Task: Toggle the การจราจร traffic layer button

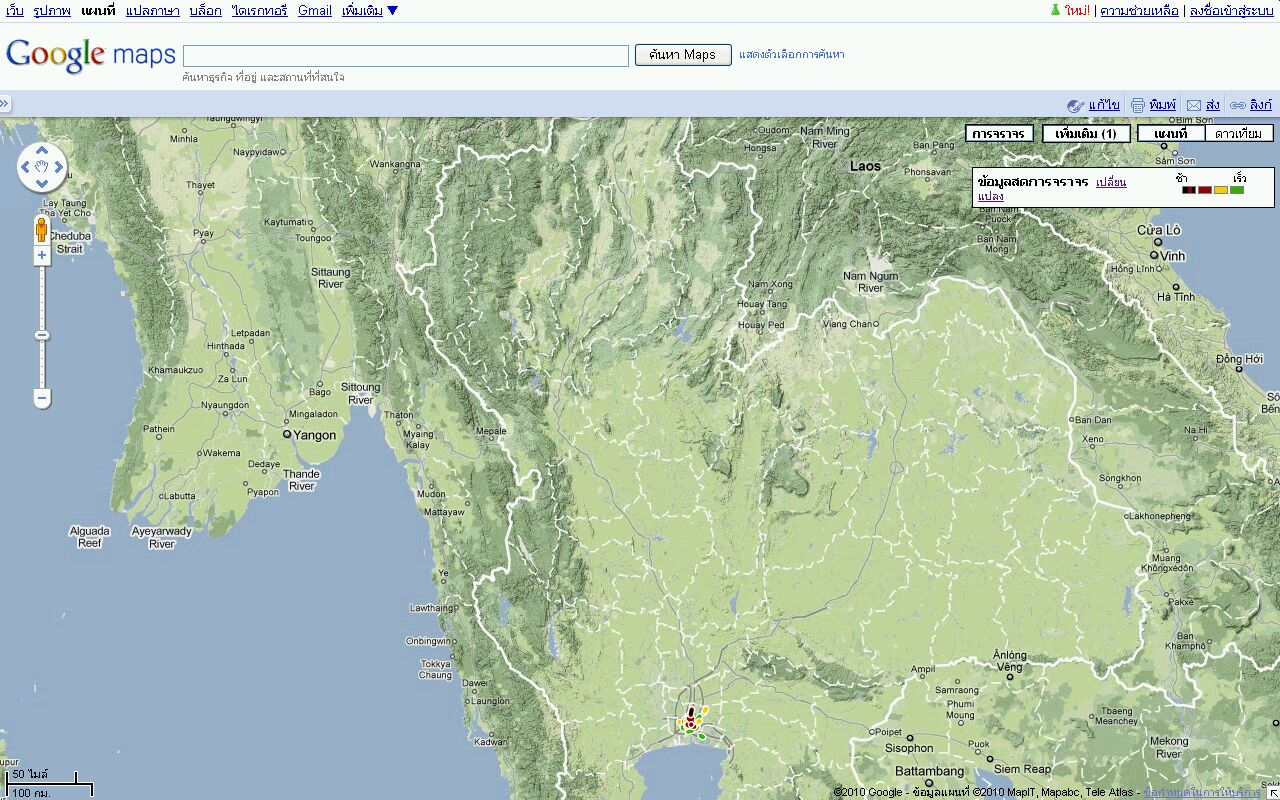Action: [999, 134]
